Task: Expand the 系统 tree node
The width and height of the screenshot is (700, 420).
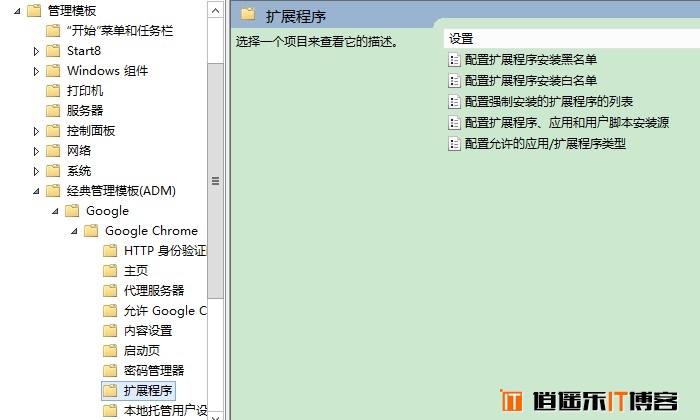Action: pyautogui.click(x=36, y=171)
